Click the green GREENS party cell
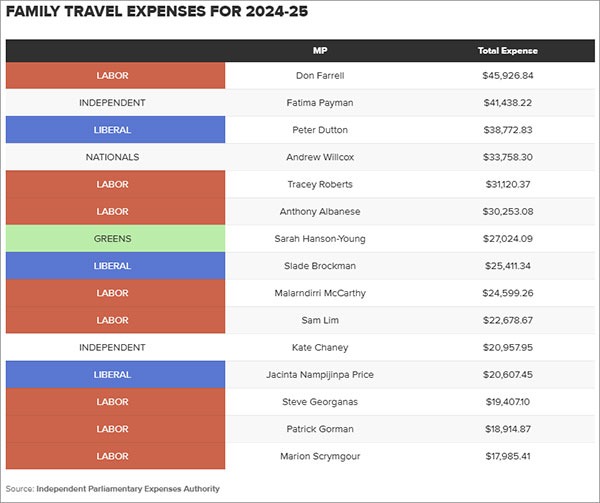600x503 pixels. [x=113, y=239]
